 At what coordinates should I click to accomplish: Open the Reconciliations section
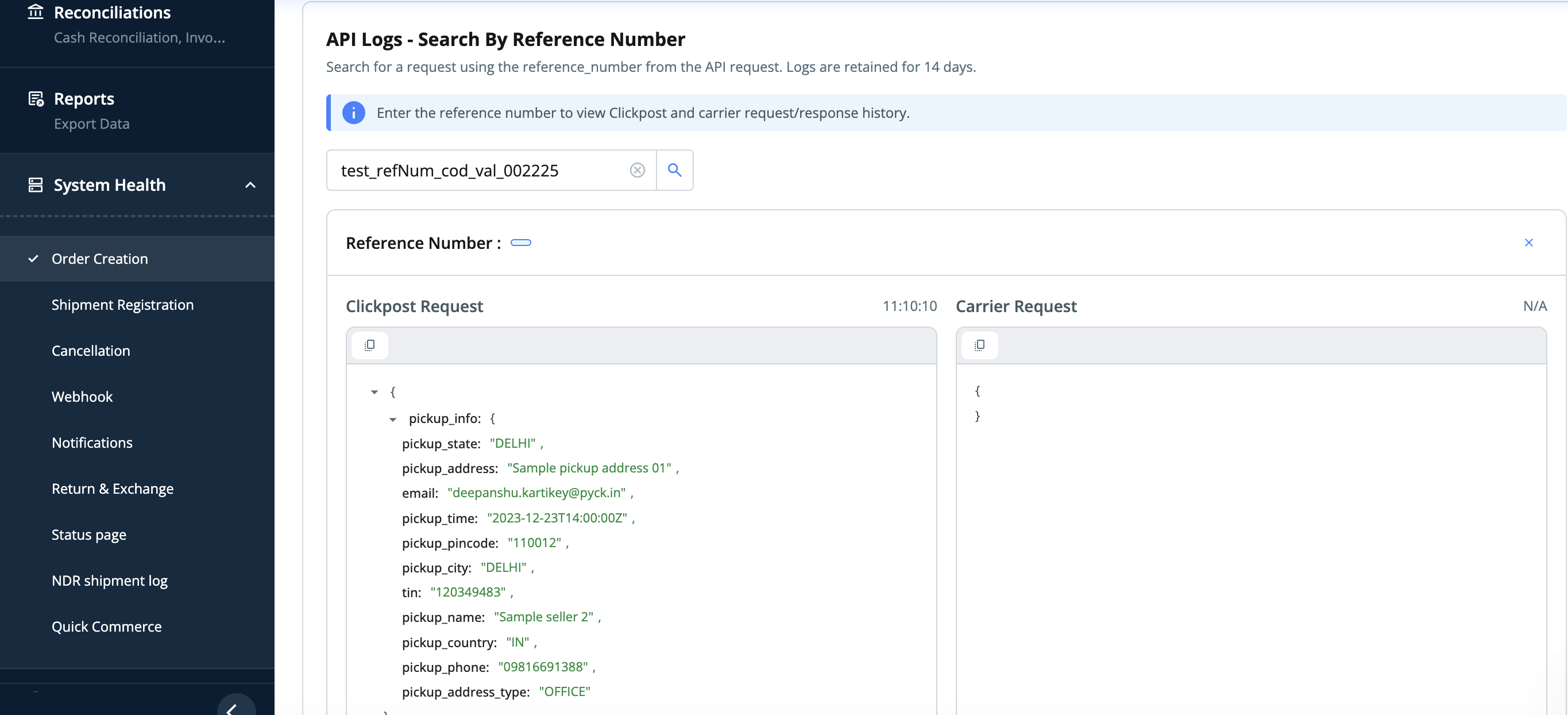click(x=113, y=12)
